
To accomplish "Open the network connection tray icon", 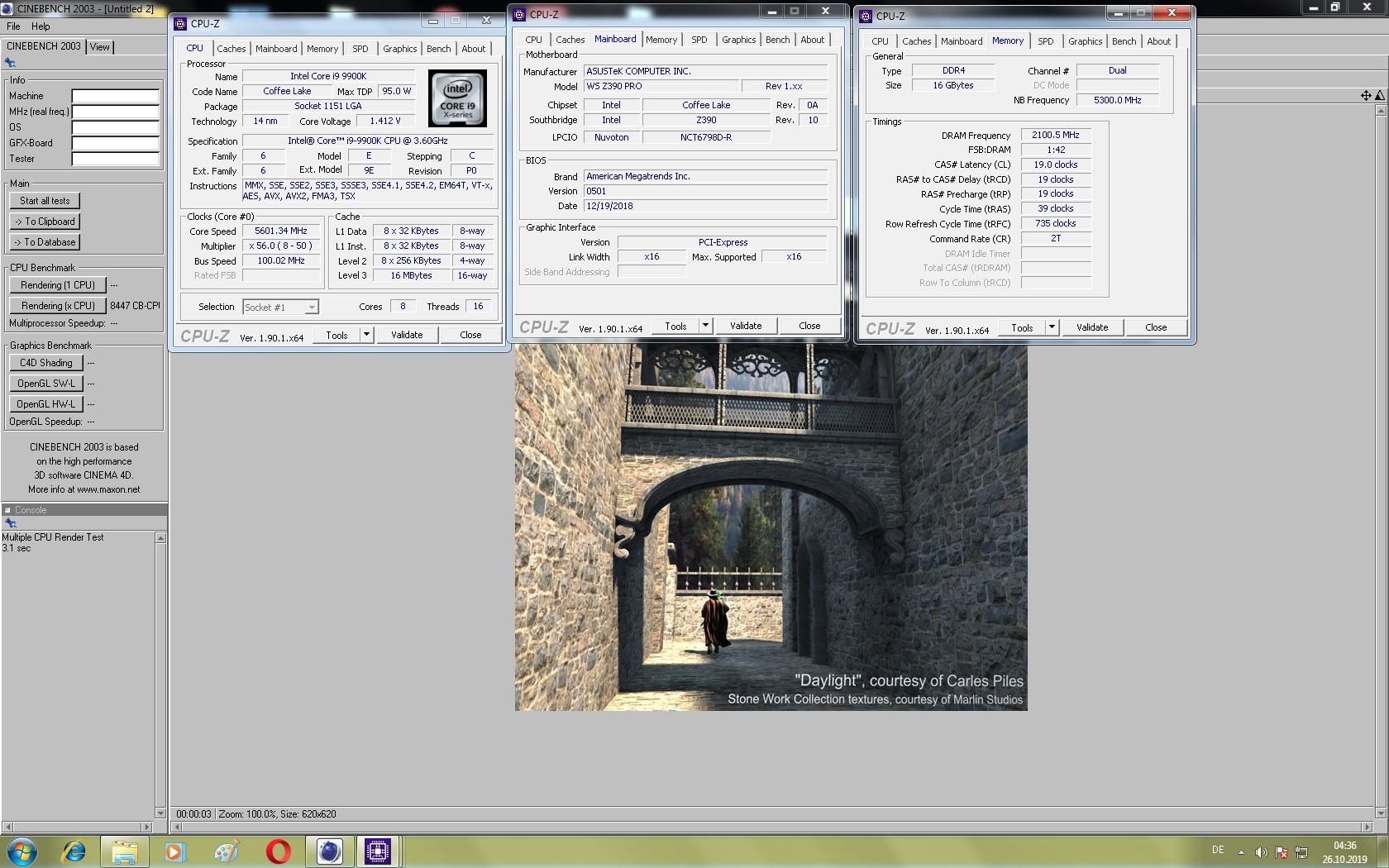I will pyautogui.click(x=1301, y=852).
